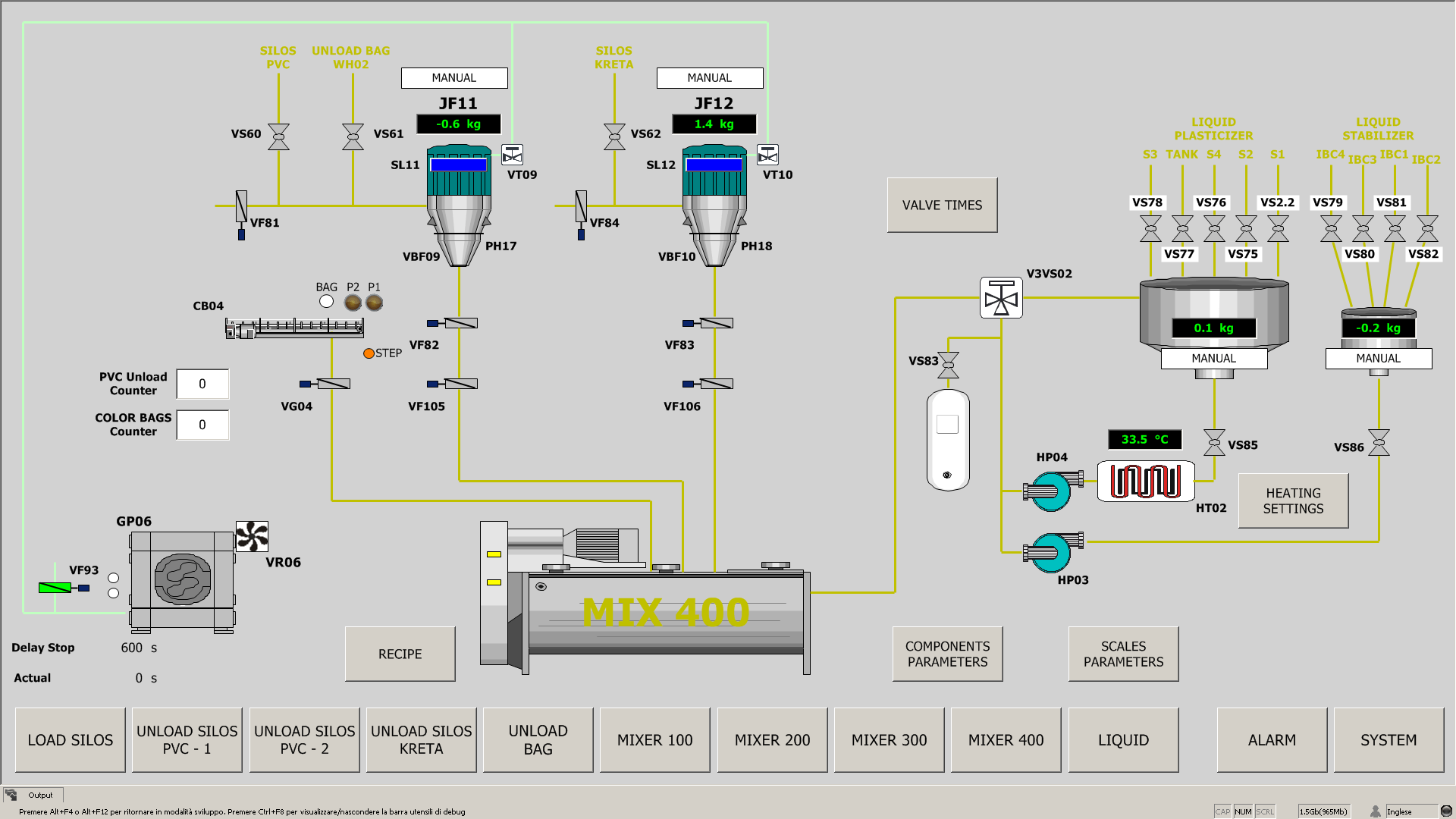Toggle the orange STEP indicator
This screenshot has width=1456, height=819.
pyautogui.click(x=369, y=353)
